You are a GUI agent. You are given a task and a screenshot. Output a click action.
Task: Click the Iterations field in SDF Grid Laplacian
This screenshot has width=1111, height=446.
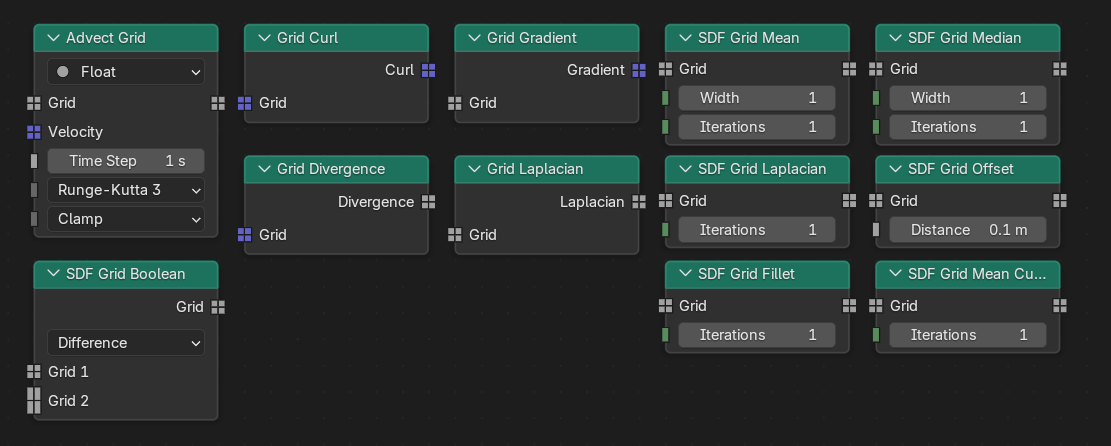coord(757,230)
